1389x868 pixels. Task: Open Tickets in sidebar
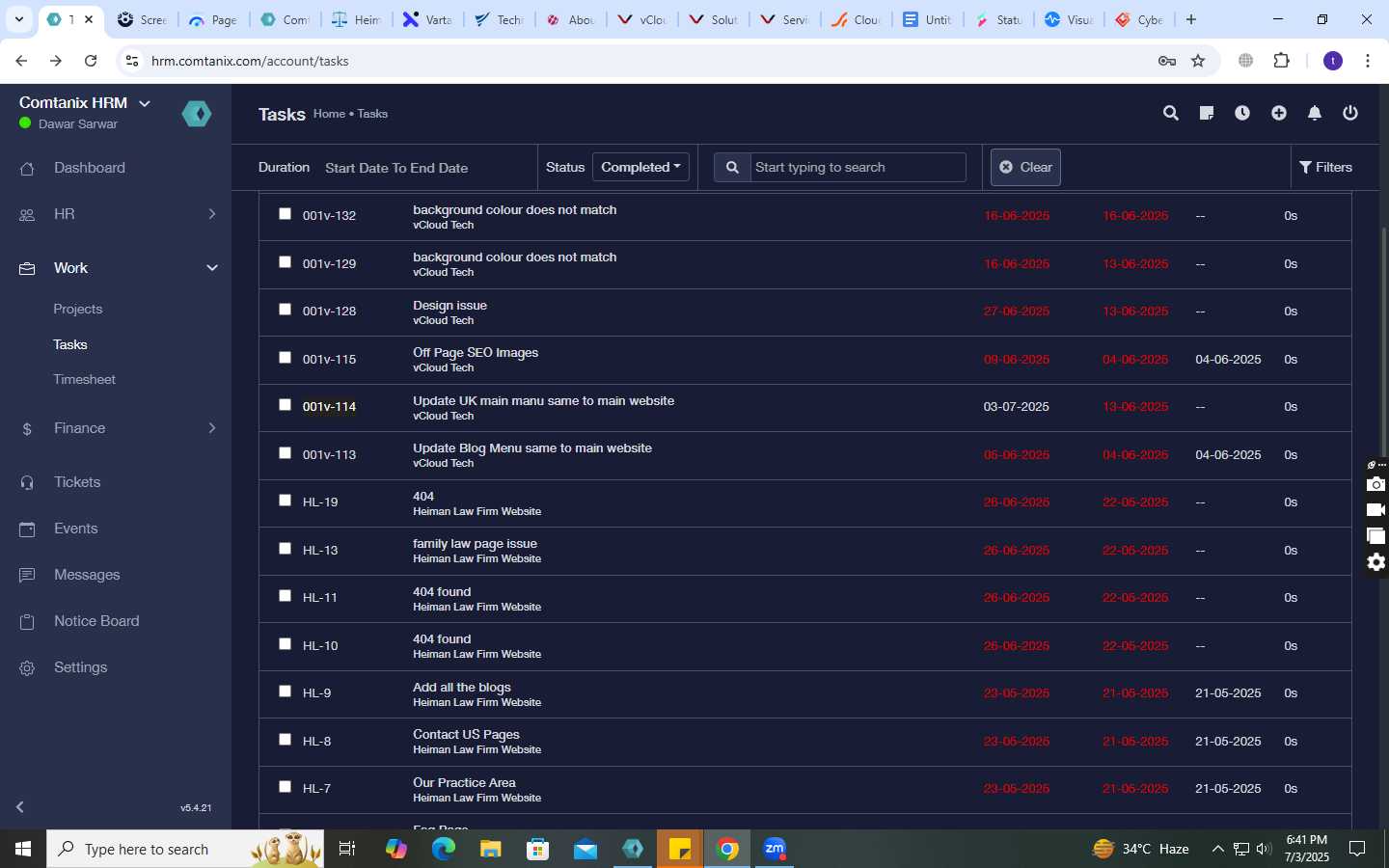coord(77,482)
